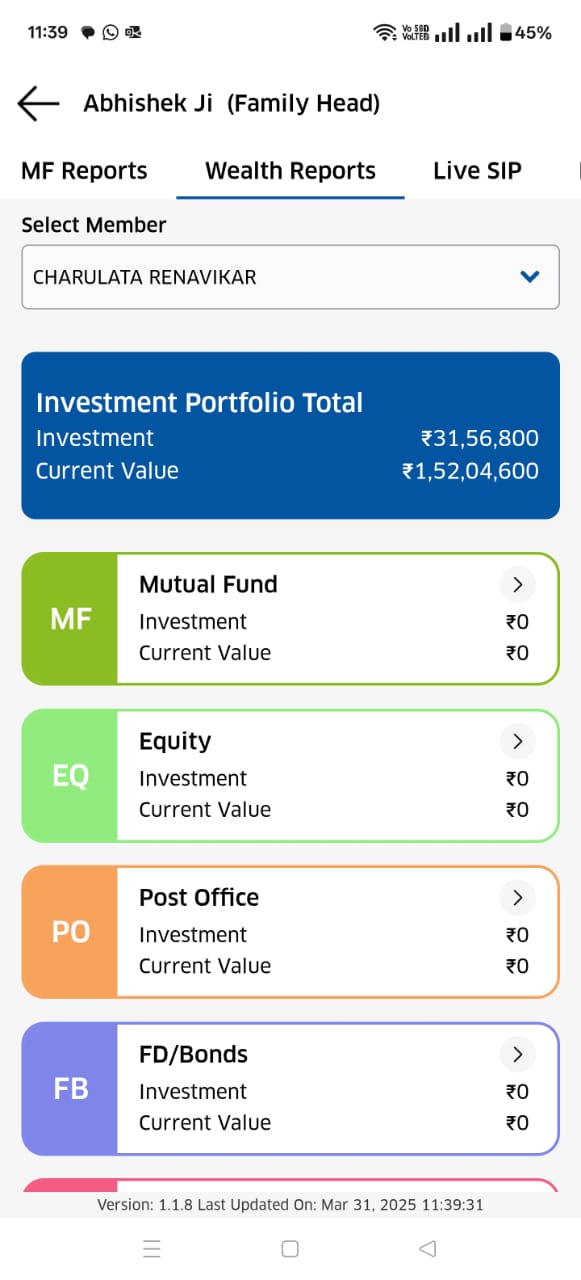Open Equity details chevron
Image resolution: width=581 pixels, height=1280 pixels.
(517, 741)
